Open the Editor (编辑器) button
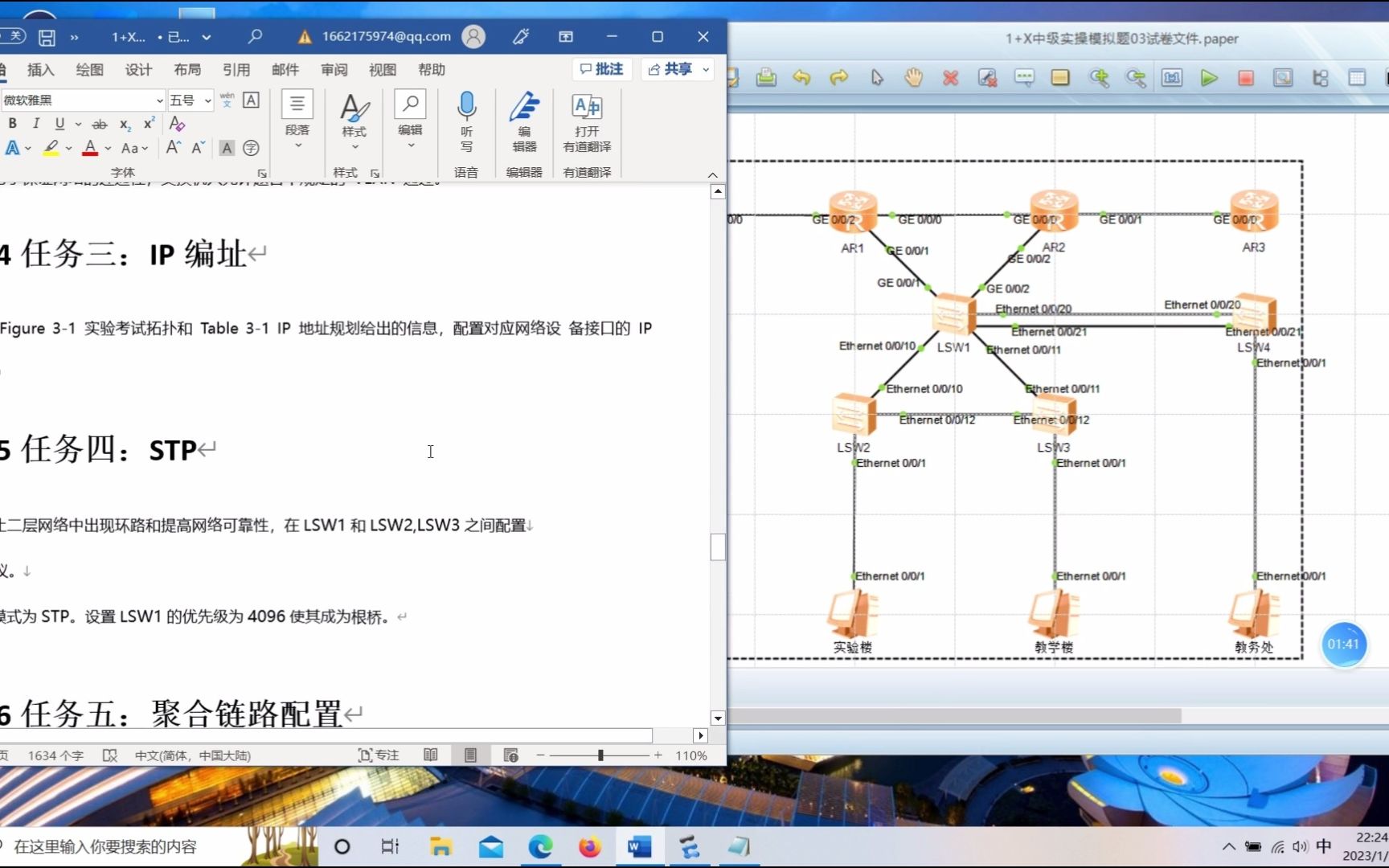This screenshot has width=1389, height=868. tap(524, 122)
